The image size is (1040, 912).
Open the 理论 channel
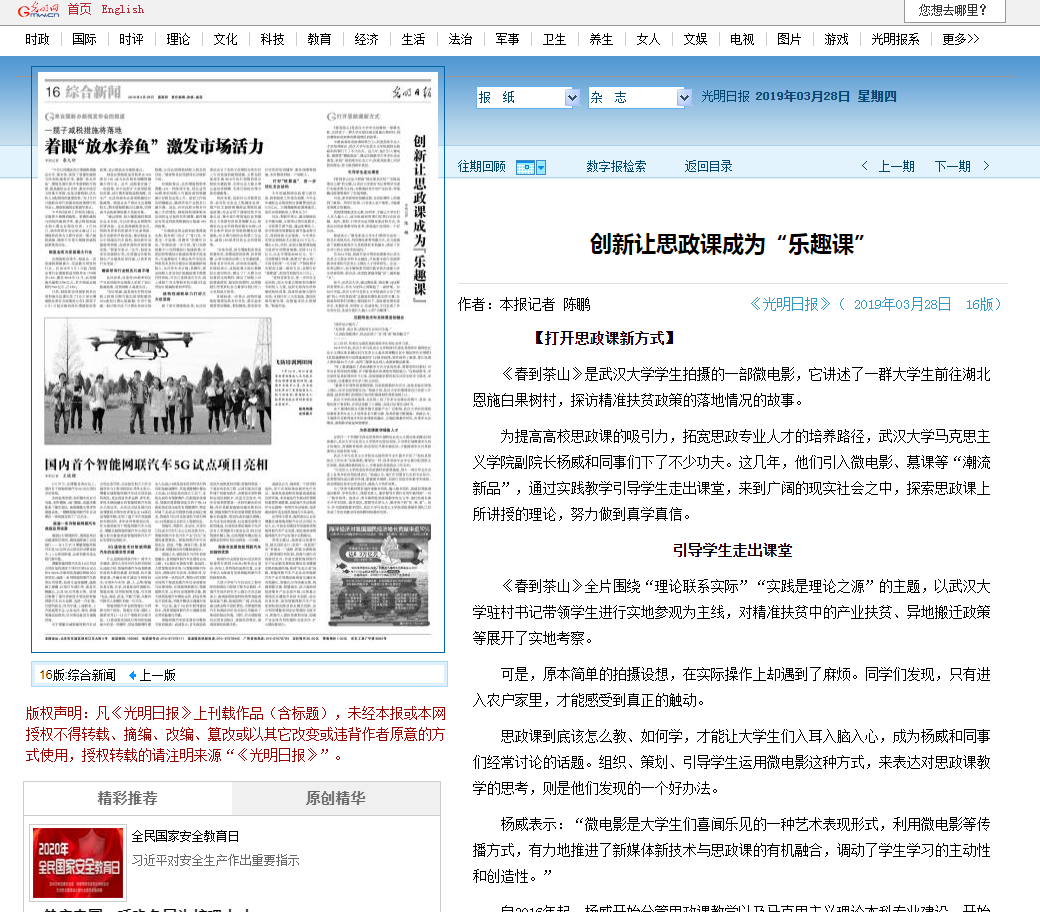click(178, 40)
